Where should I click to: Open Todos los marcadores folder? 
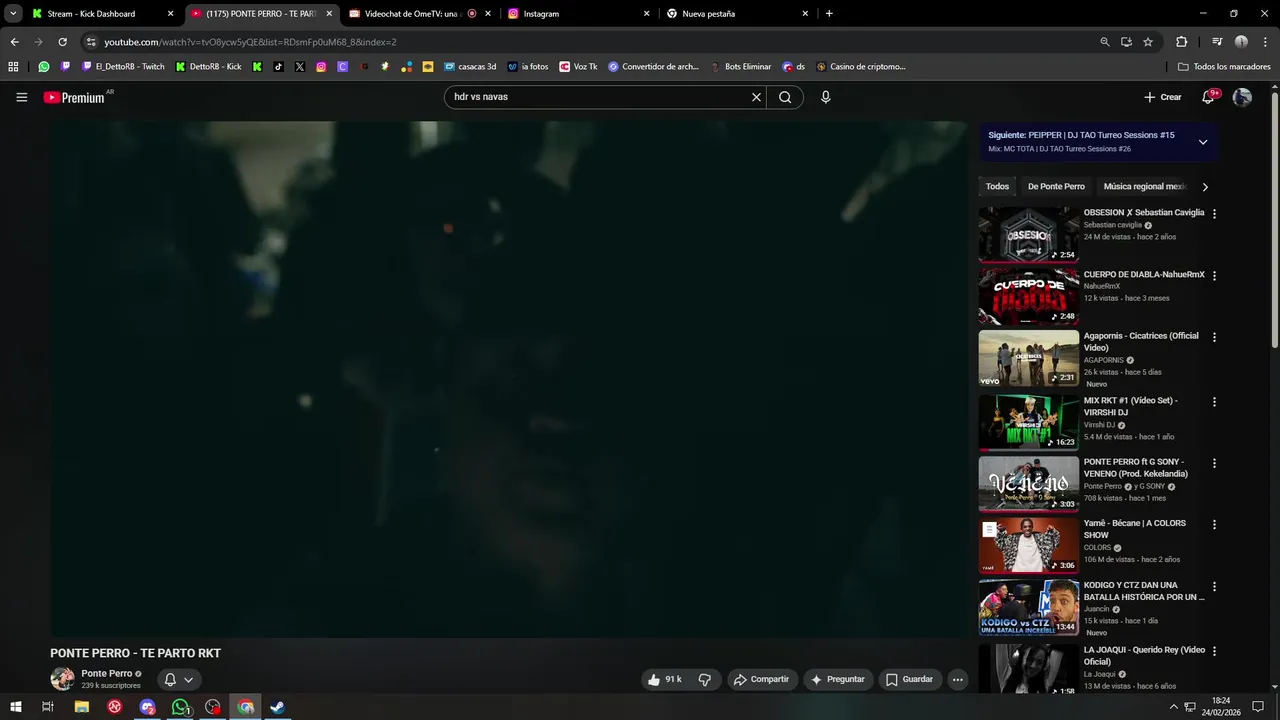click(x=1224, y=67)
